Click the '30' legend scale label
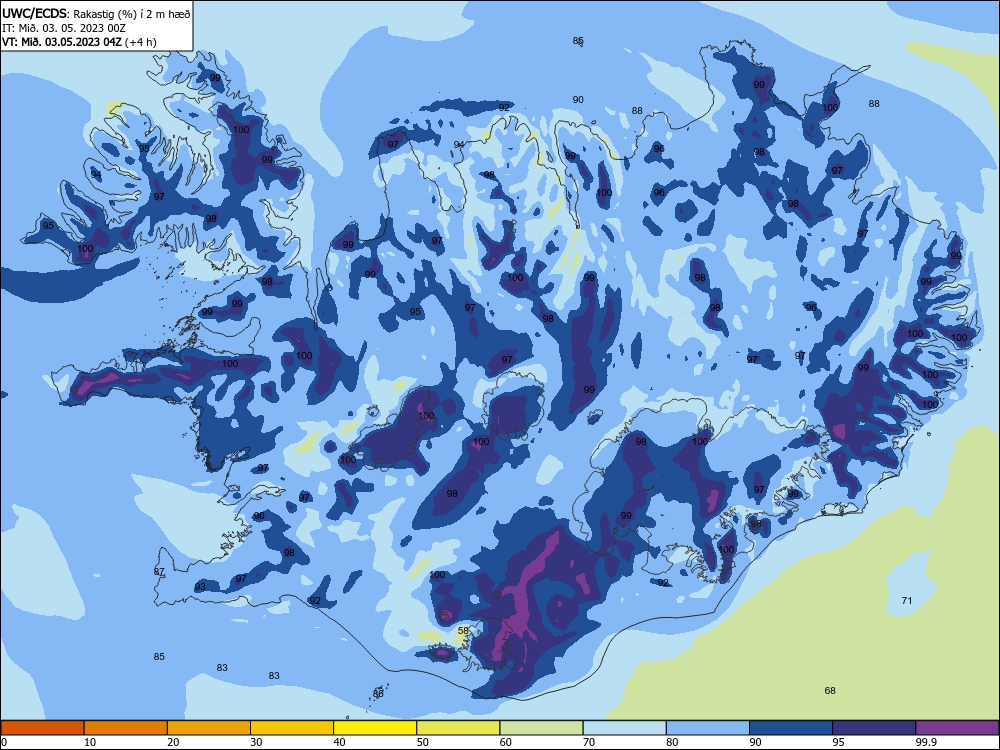This screenshot has height=750, width=1000. point(256,742)
